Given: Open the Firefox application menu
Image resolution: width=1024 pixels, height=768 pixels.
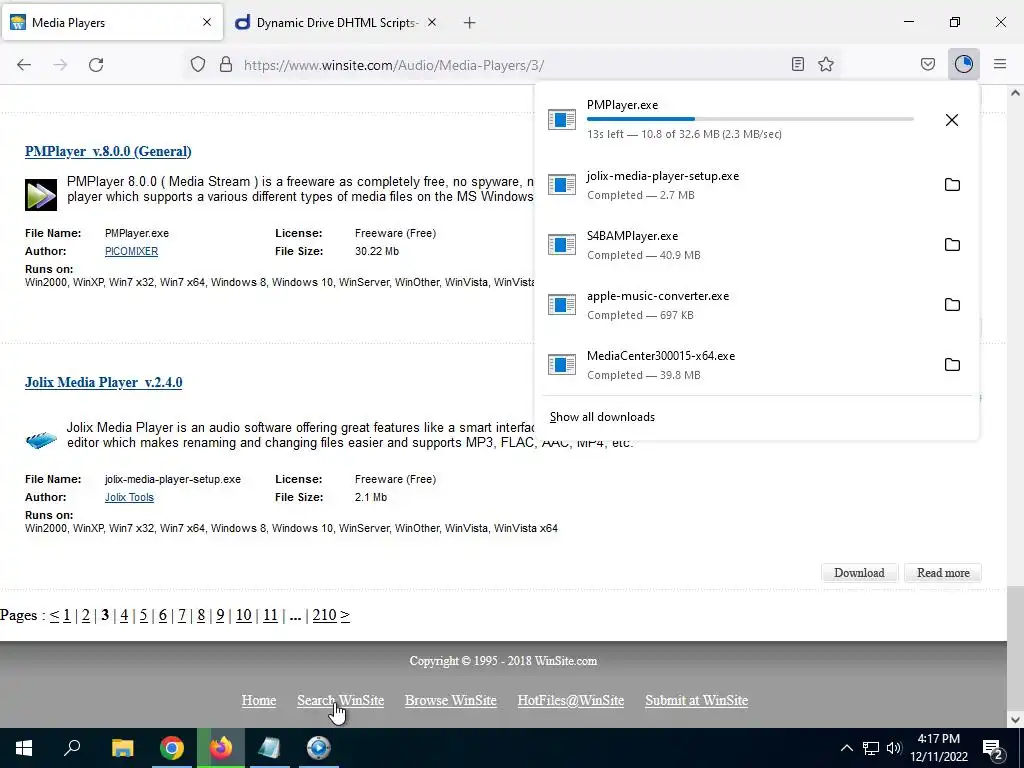Looking at the screenshot, I should tap(1000, 64).
